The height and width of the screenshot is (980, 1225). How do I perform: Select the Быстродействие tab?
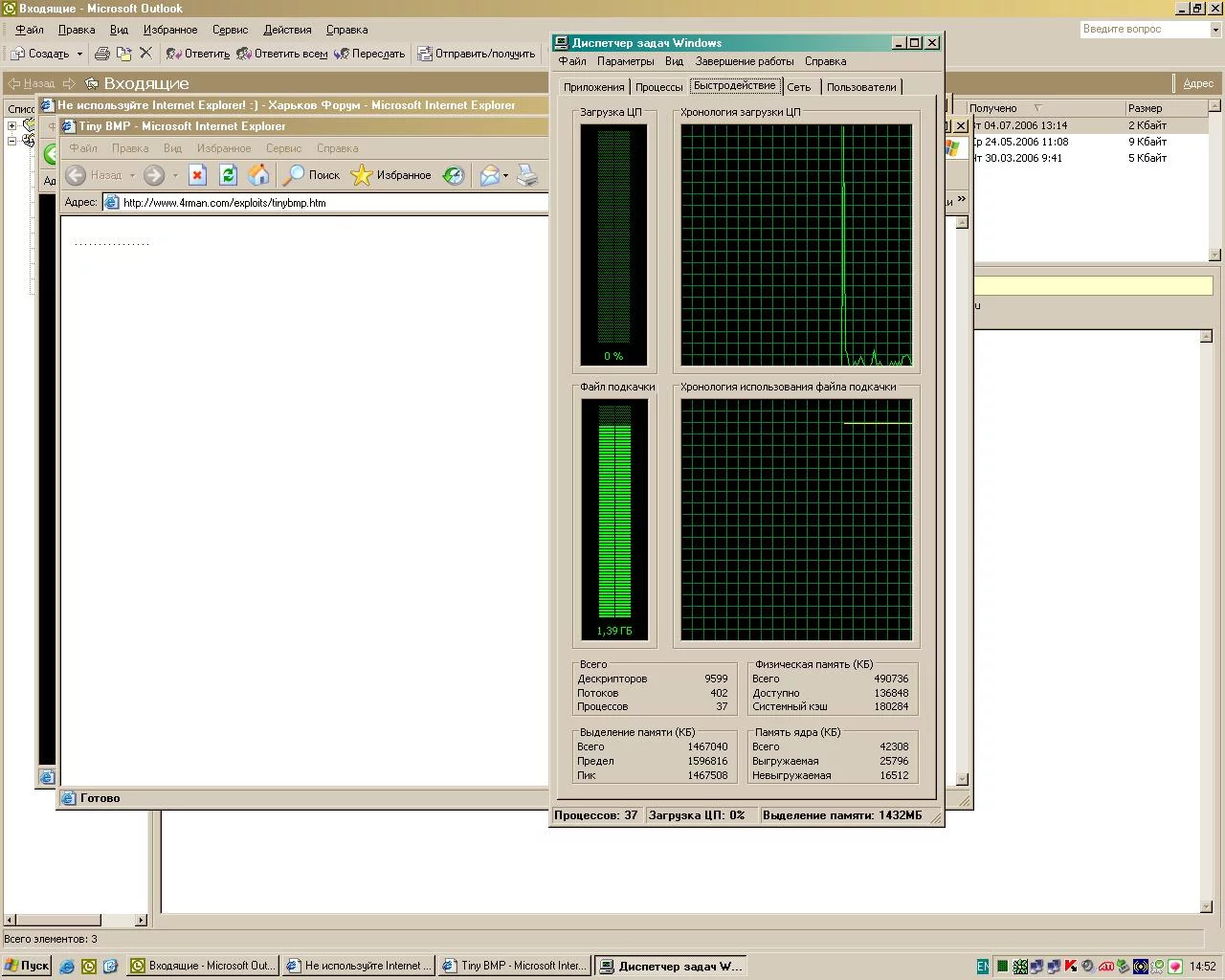coord(735,86)
